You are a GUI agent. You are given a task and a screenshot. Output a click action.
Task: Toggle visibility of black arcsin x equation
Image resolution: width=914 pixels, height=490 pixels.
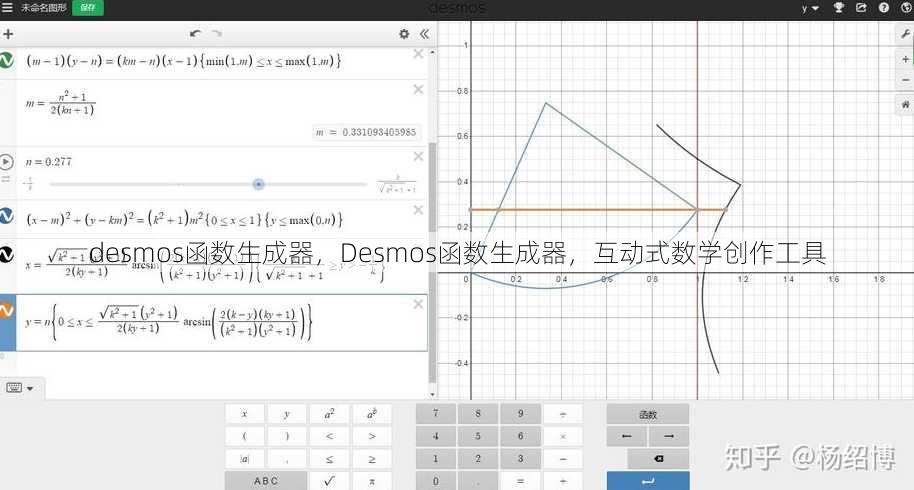[x=6, y=255]
